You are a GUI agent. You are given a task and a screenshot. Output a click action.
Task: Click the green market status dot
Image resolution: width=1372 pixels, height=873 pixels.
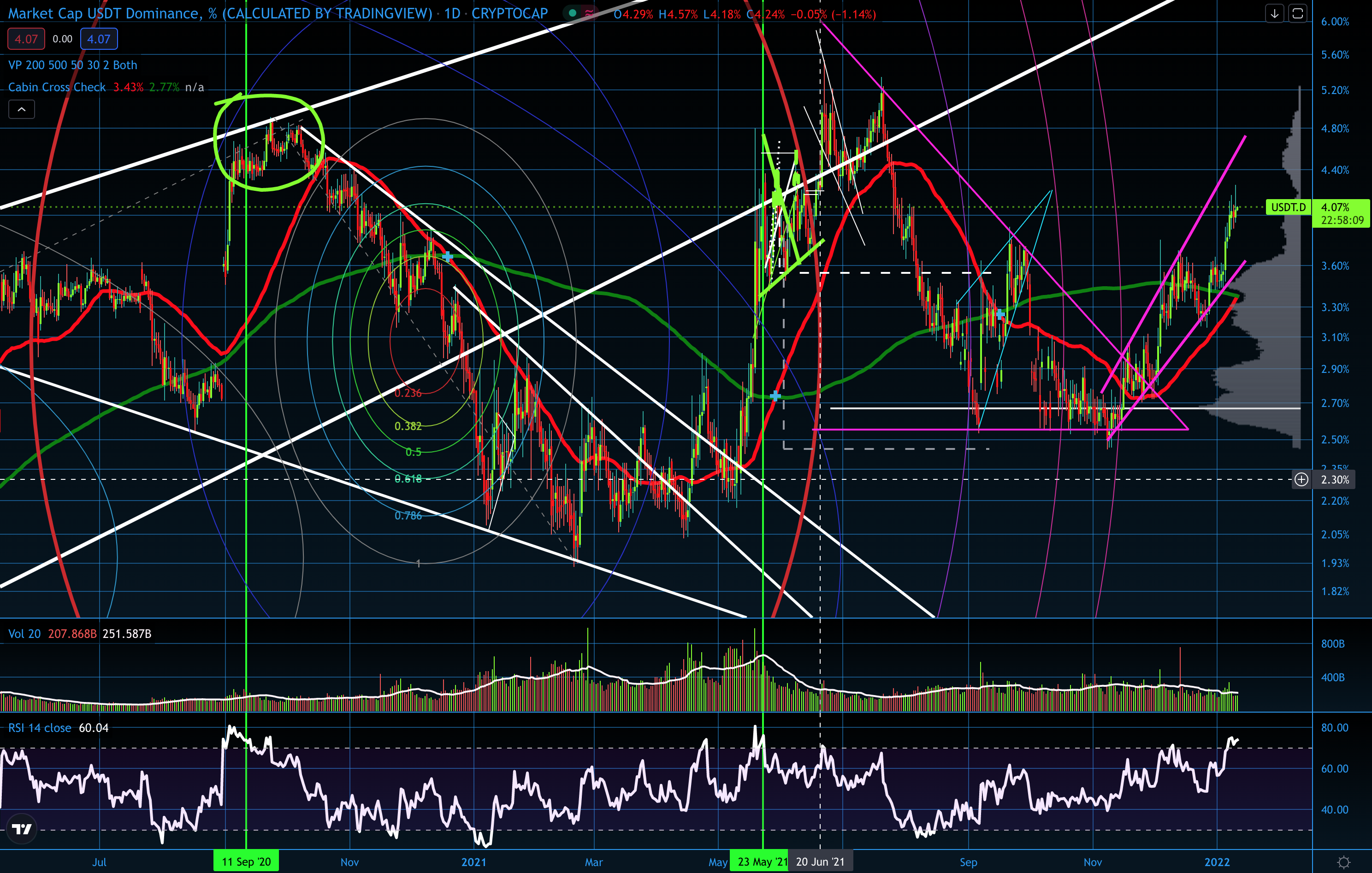coord(572,13)
